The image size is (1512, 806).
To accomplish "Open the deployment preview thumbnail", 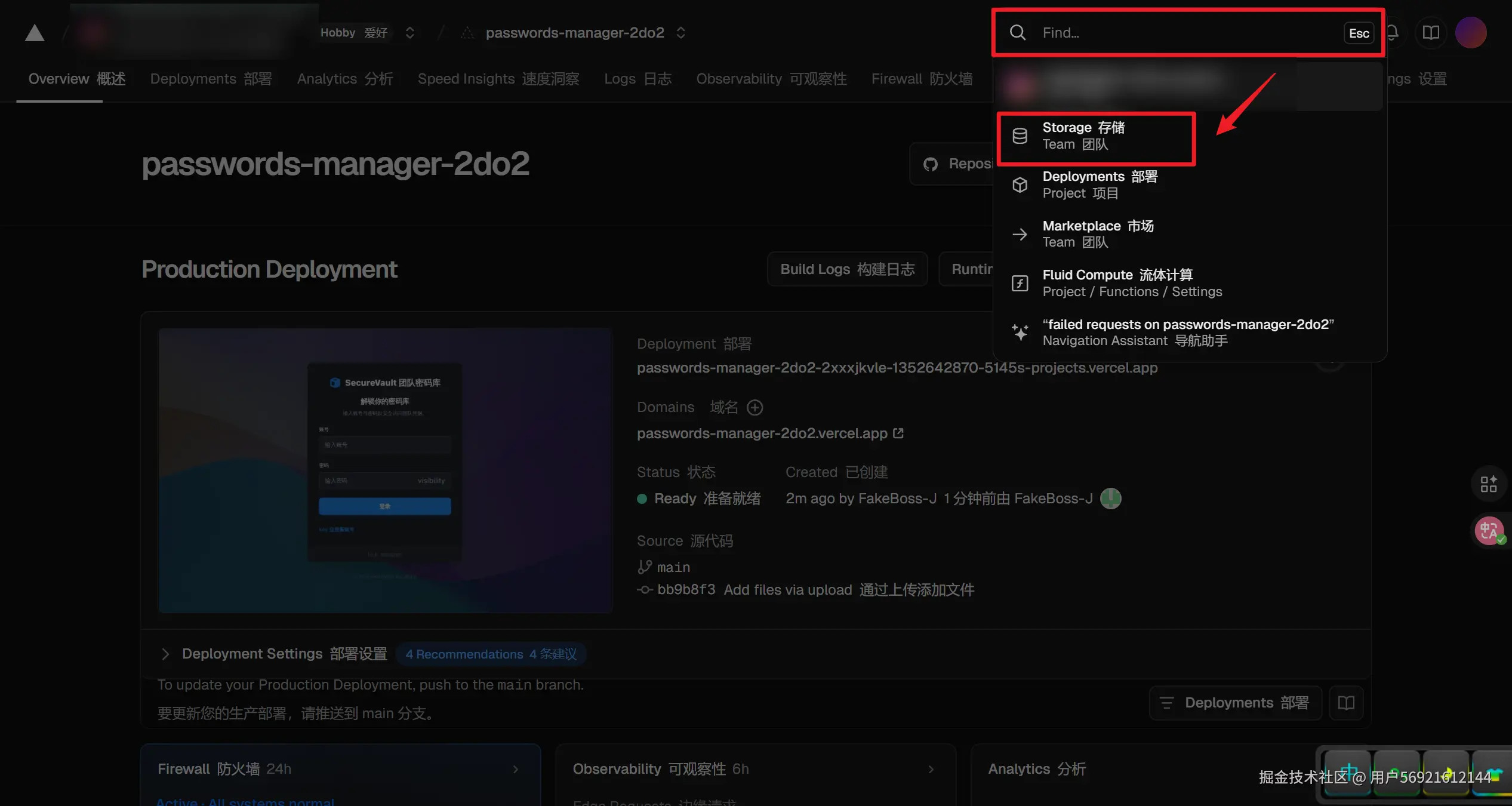I will 385,470.
